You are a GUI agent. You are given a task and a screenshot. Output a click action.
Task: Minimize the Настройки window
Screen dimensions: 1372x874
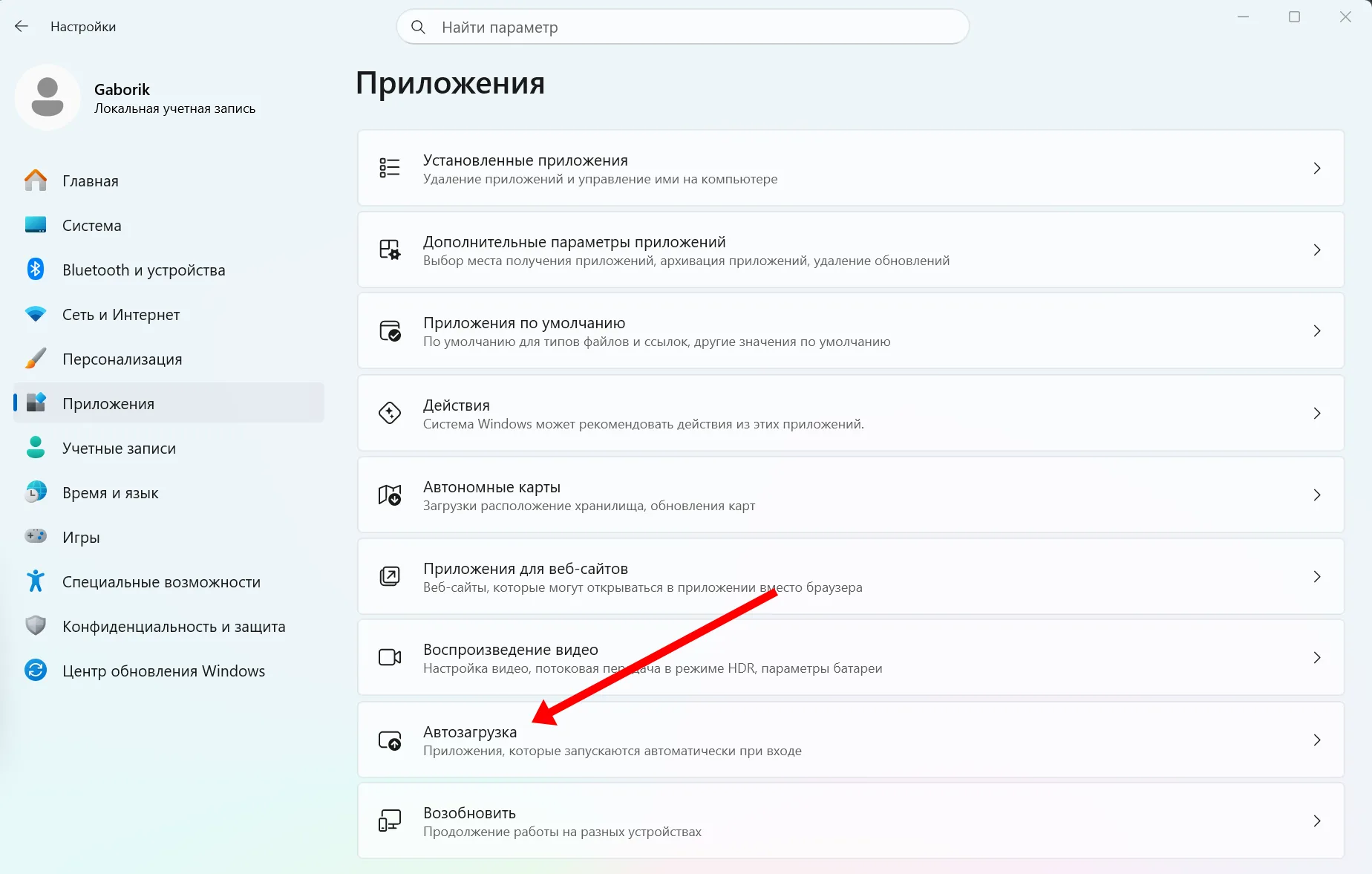click(x=1244, y=17)
